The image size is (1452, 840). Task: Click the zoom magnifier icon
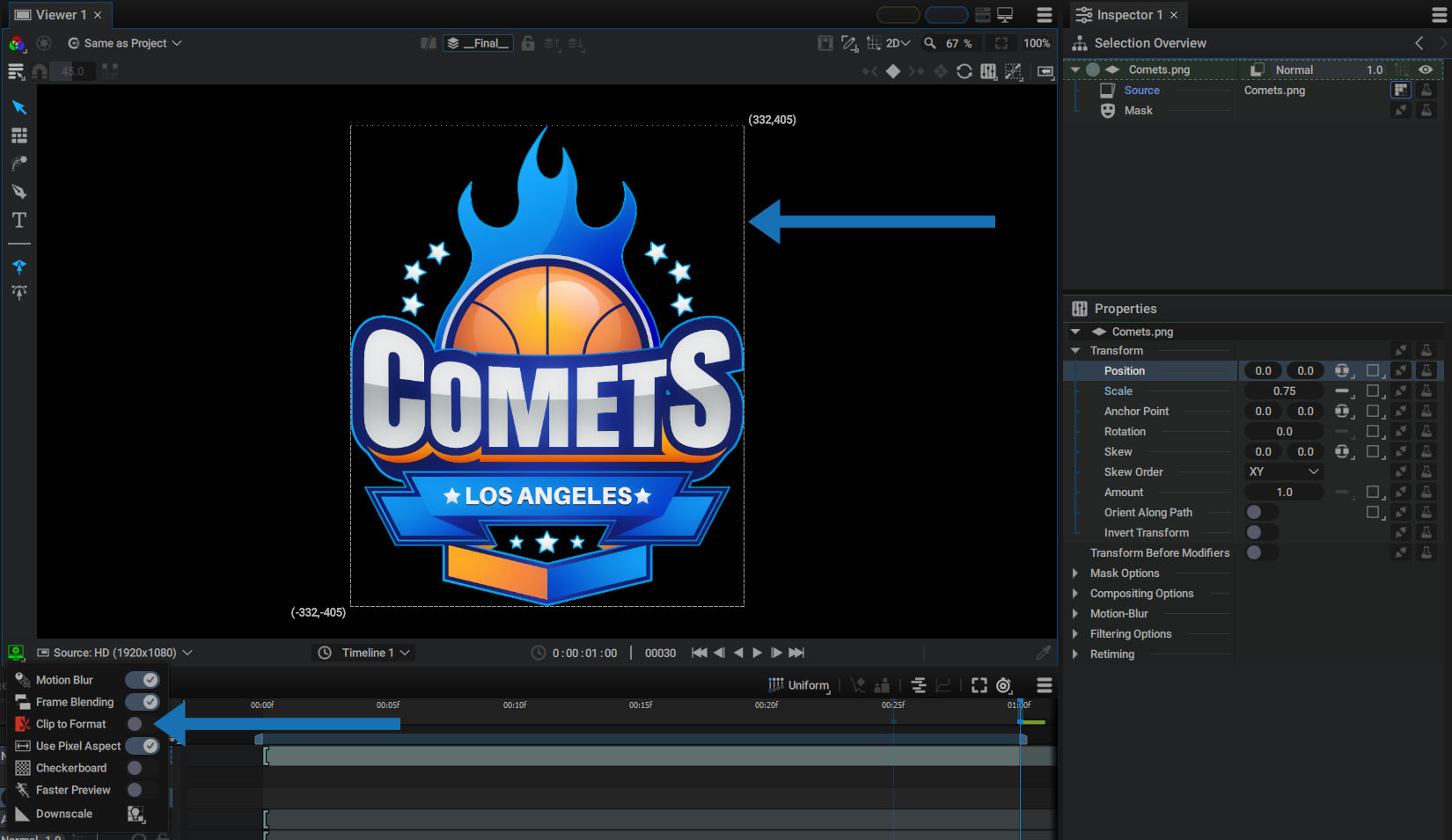929,43
